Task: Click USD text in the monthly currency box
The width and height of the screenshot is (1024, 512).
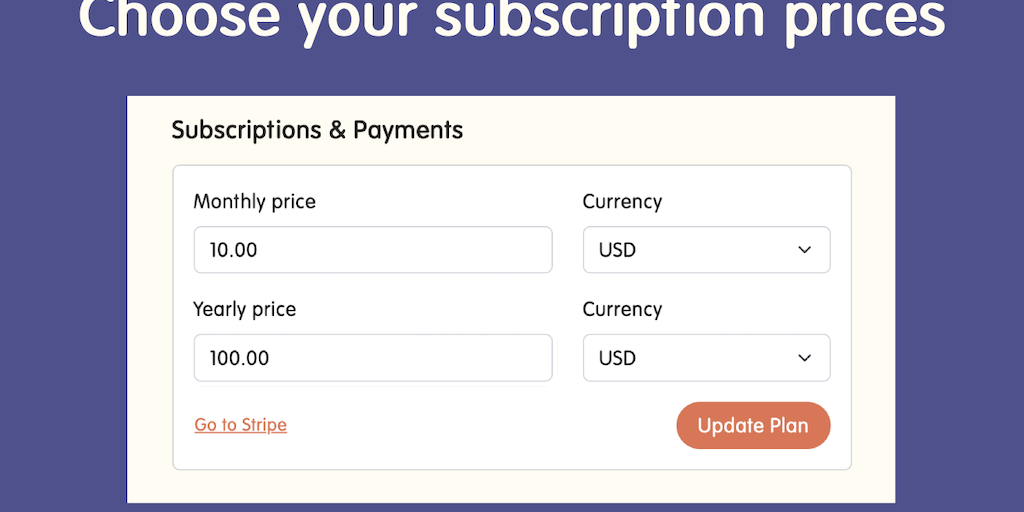Action: pyautogui.click(x=617, y=250)
